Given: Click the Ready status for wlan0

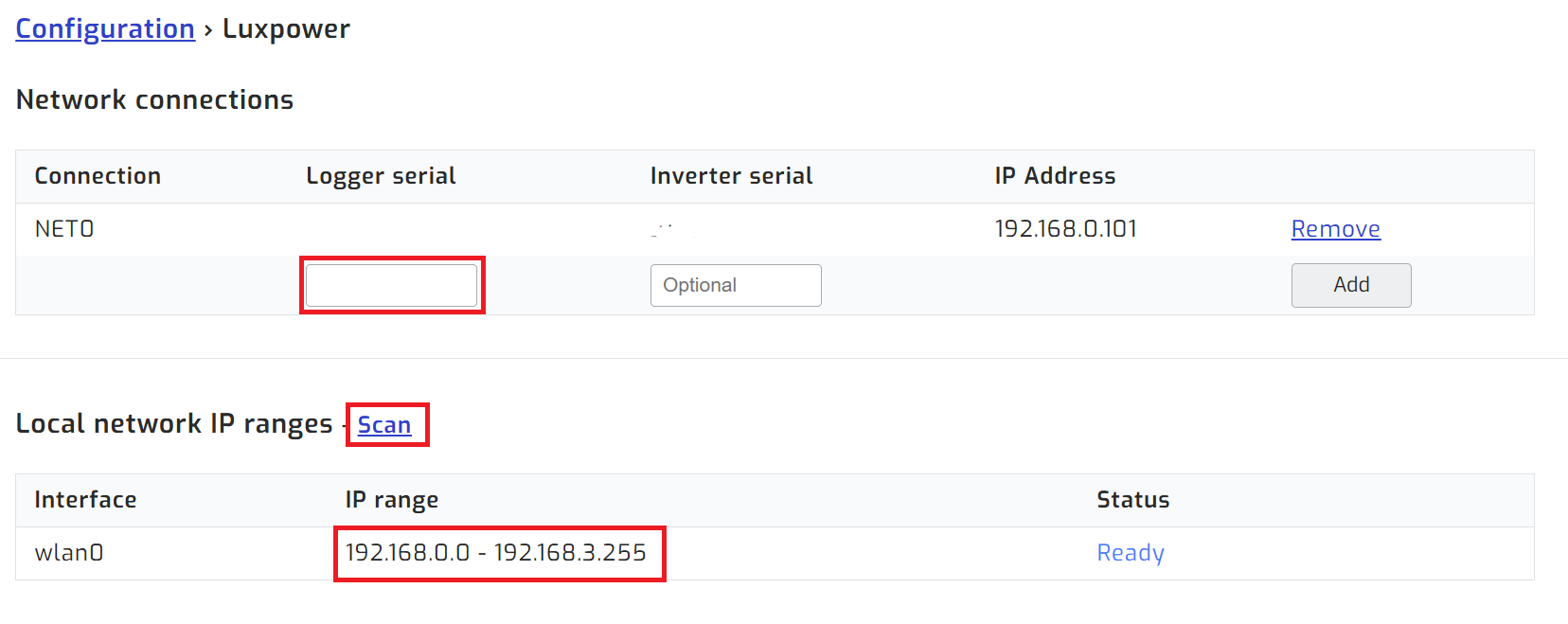Looking at the screenshot, I should [x=1131, y=553].
